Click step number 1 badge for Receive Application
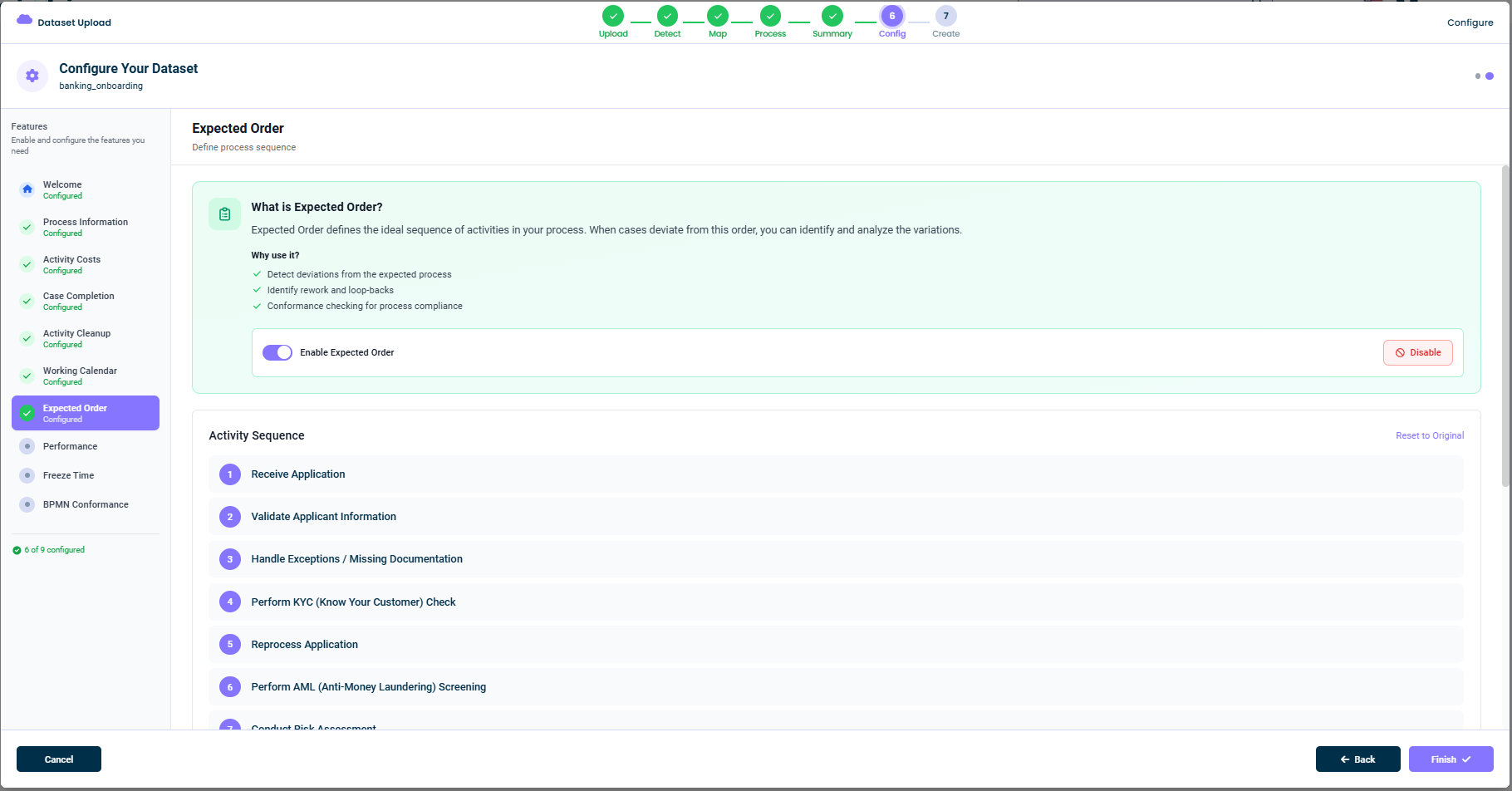The height and width of the screenshot is (791, 1512). click(x=230, y=474)
